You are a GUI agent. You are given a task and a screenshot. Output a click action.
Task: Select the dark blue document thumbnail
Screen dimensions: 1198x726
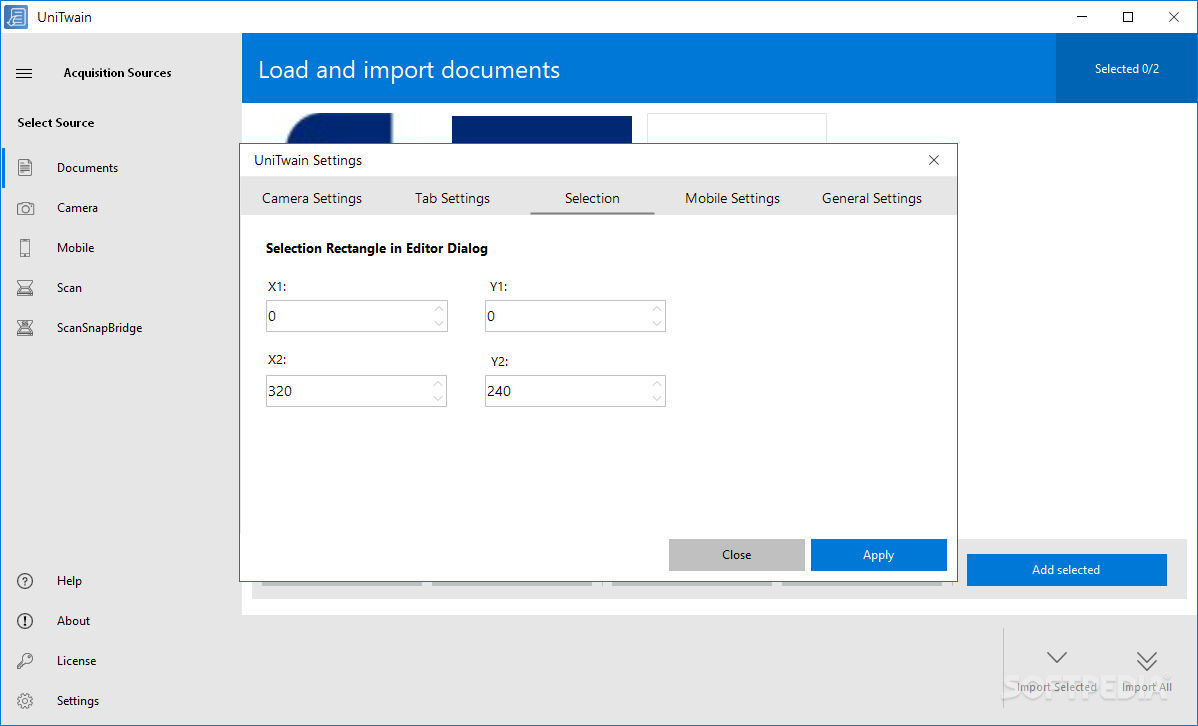point(542,130)
